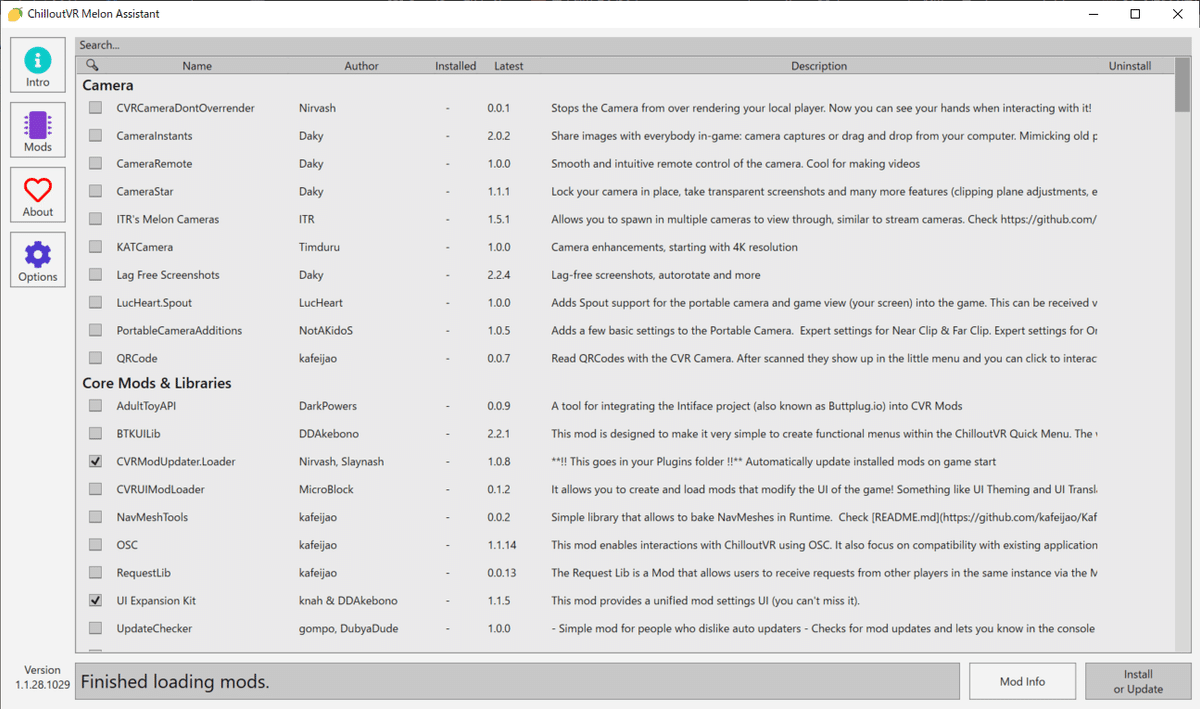Check the PortableCameraAdditions checkbox
Screen dimensions: 1200x709
pyautogui.click(x=95, y=330)
